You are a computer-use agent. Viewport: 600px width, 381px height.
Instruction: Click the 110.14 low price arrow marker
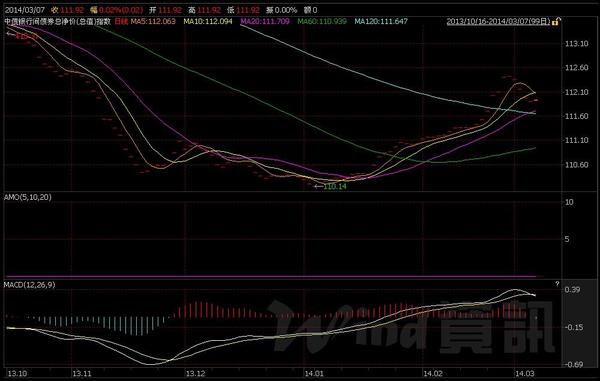click(x=330, y=186)
